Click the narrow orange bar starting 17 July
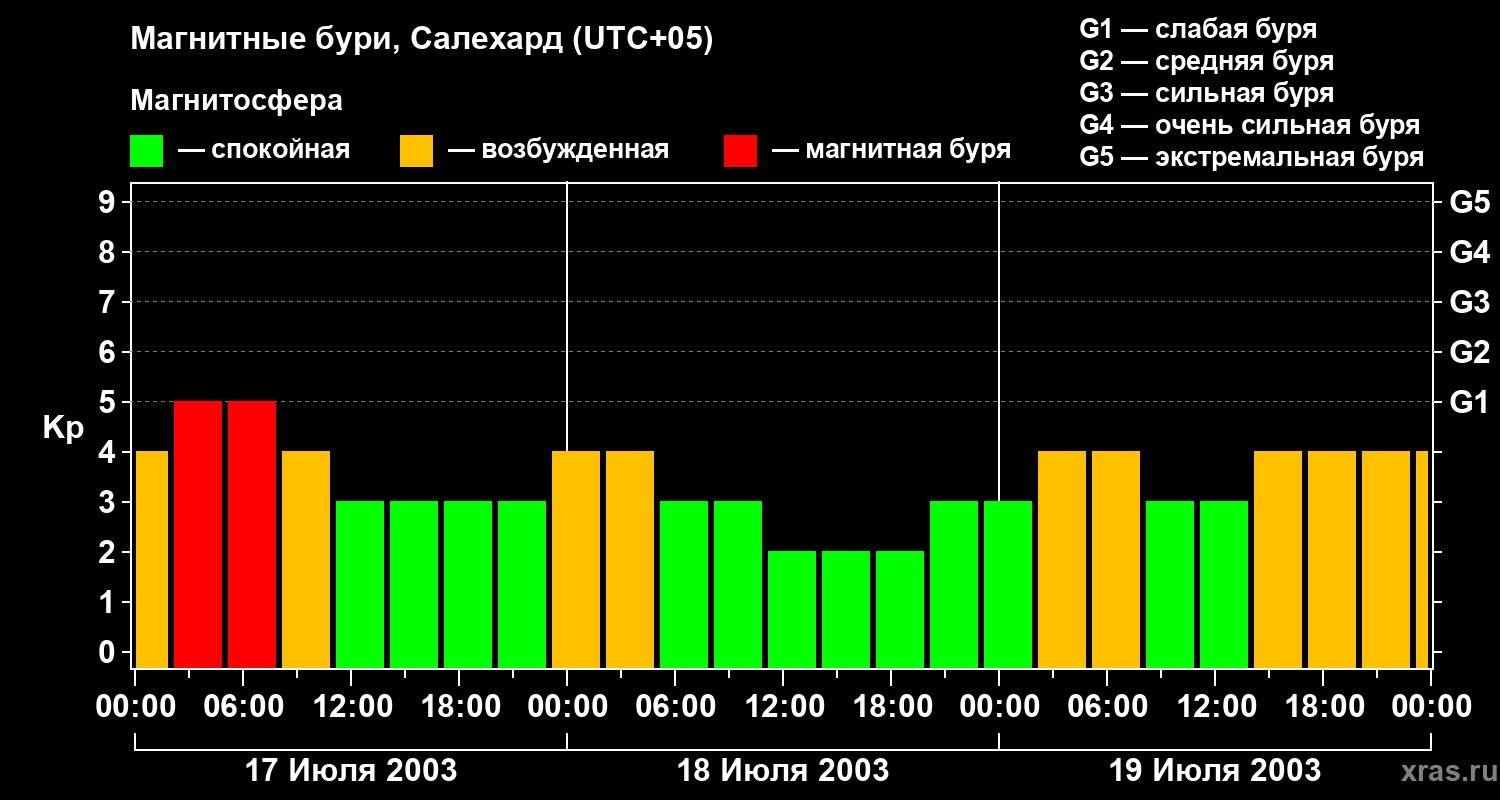1500x800 pixels. pyautogui.click(x=152, y=560)
